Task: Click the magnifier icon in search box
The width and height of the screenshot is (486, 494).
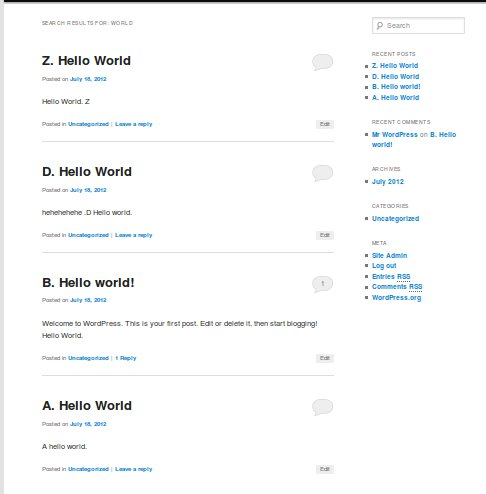Action: [380, 26]
